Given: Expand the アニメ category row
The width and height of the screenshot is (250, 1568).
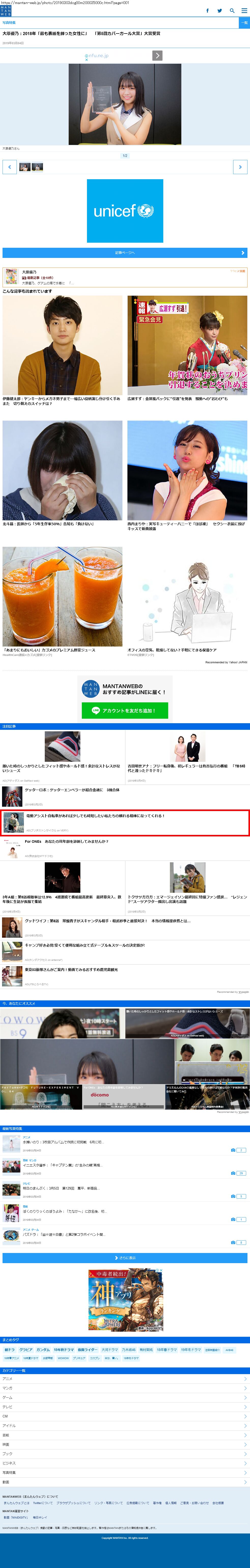Looking at the screenshot, I should (x=125, y=1378).
